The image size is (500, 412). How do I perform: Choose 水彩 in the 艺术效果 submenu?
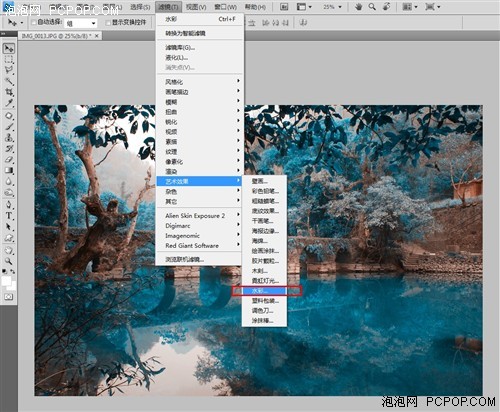[x=264, y=291]
